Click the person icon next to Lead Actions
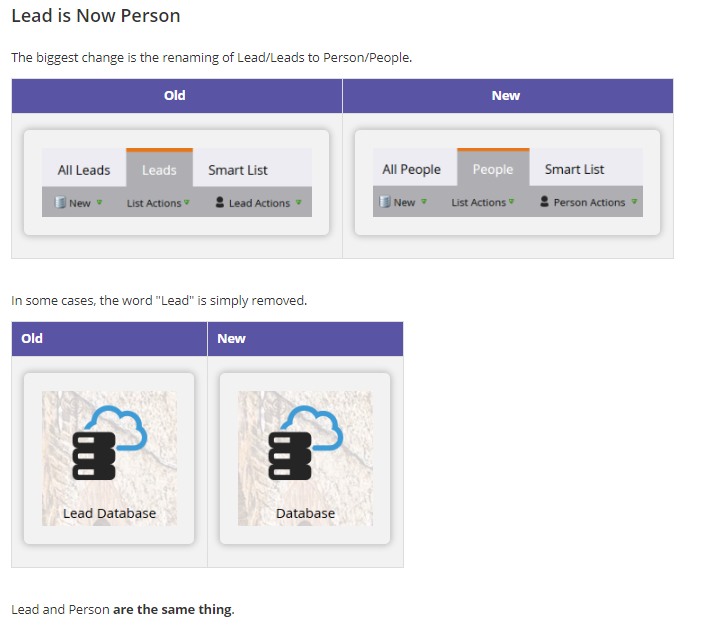This screenshot has width=709, height=621. click(220, 203)
